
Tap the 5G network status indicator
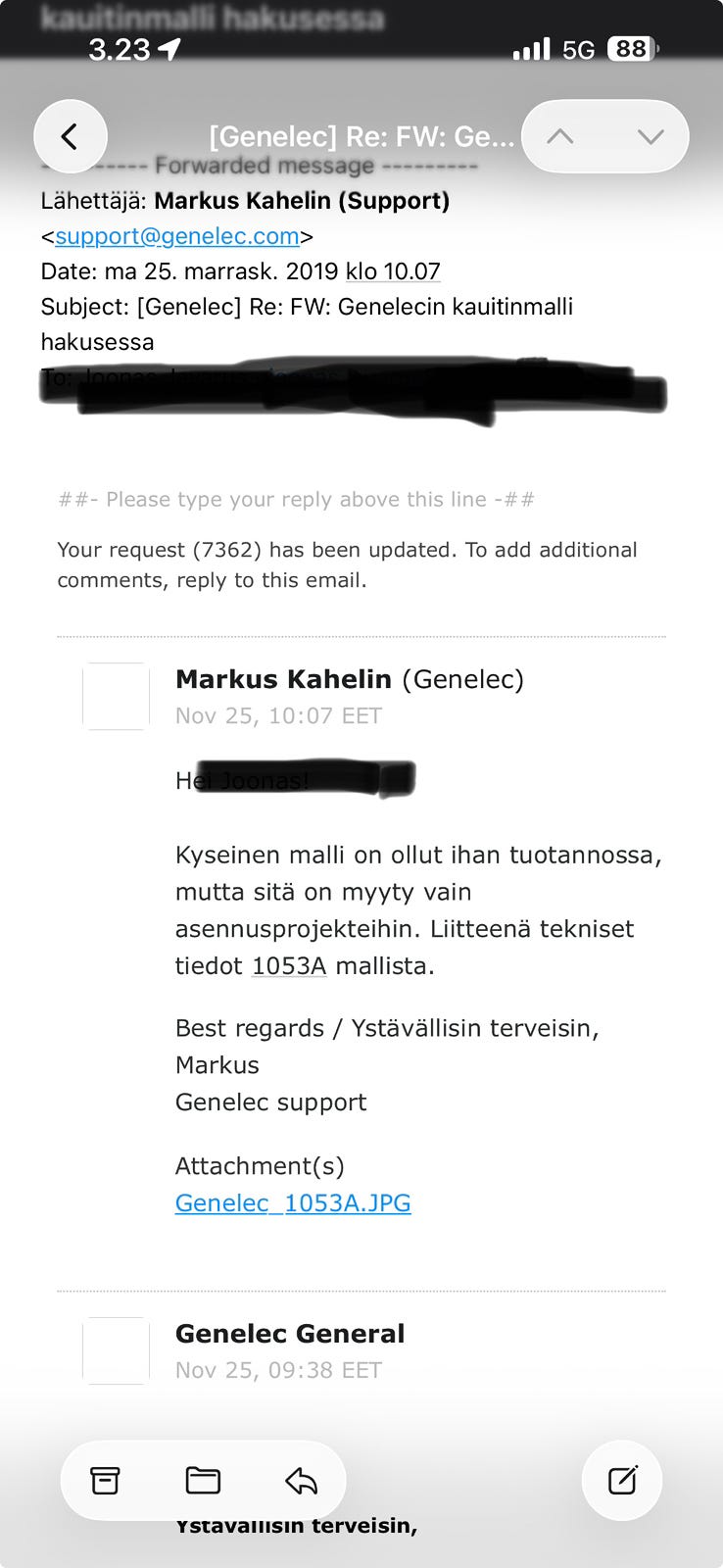578,49
